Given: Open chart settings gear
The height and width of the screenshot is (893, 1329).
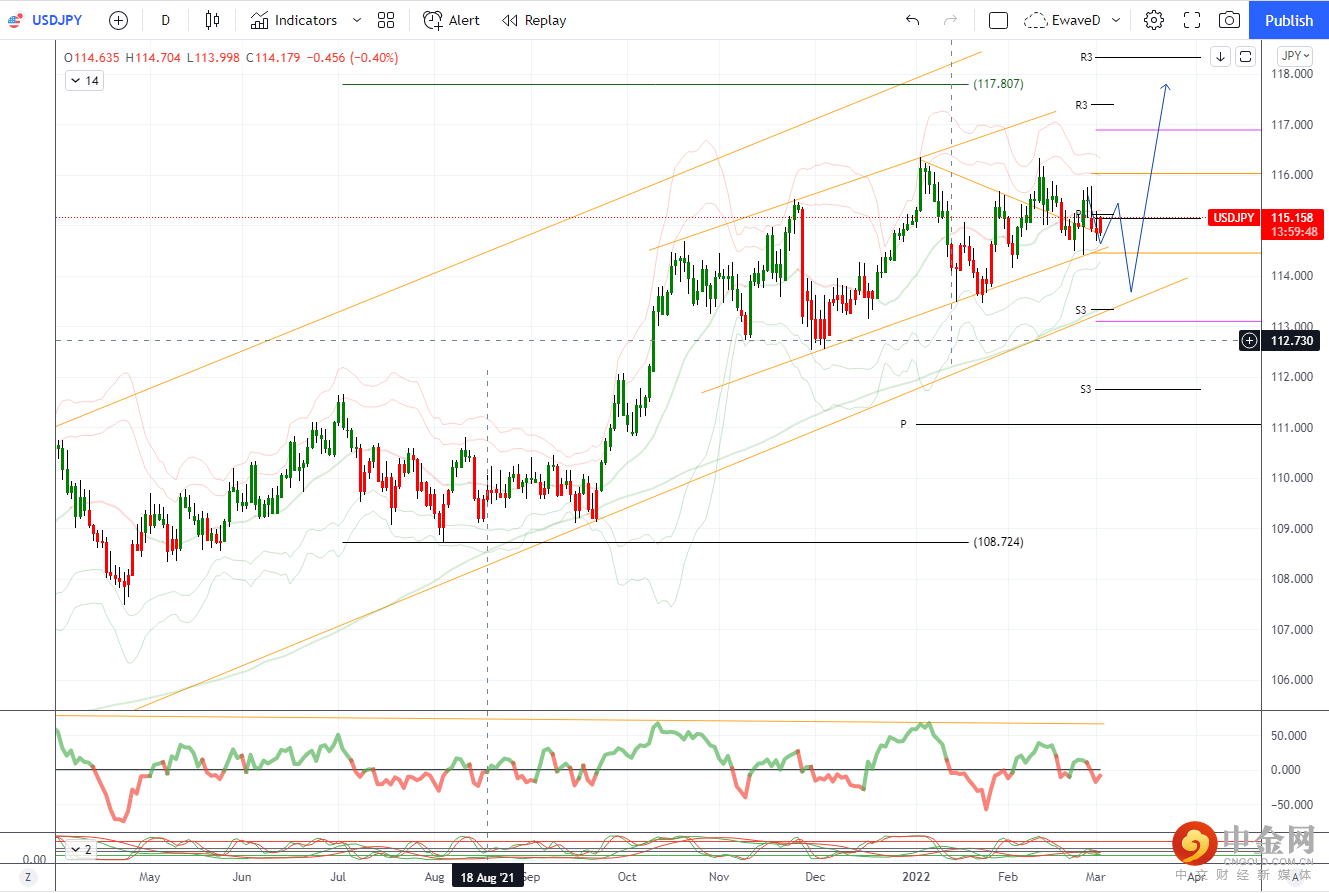Looking at the screenshot, I should (1154, 20).
